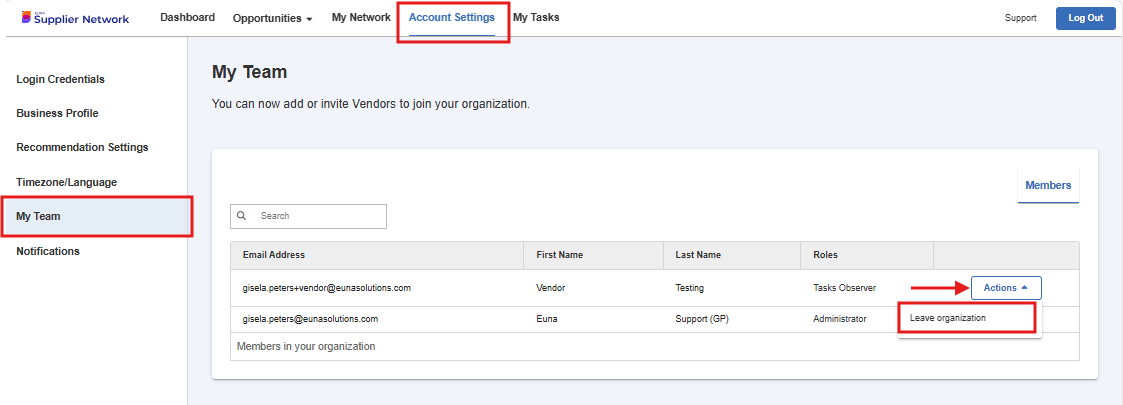1123x405 pixels.
Task: Click the Administrator role cell
Action: [839, 319]
